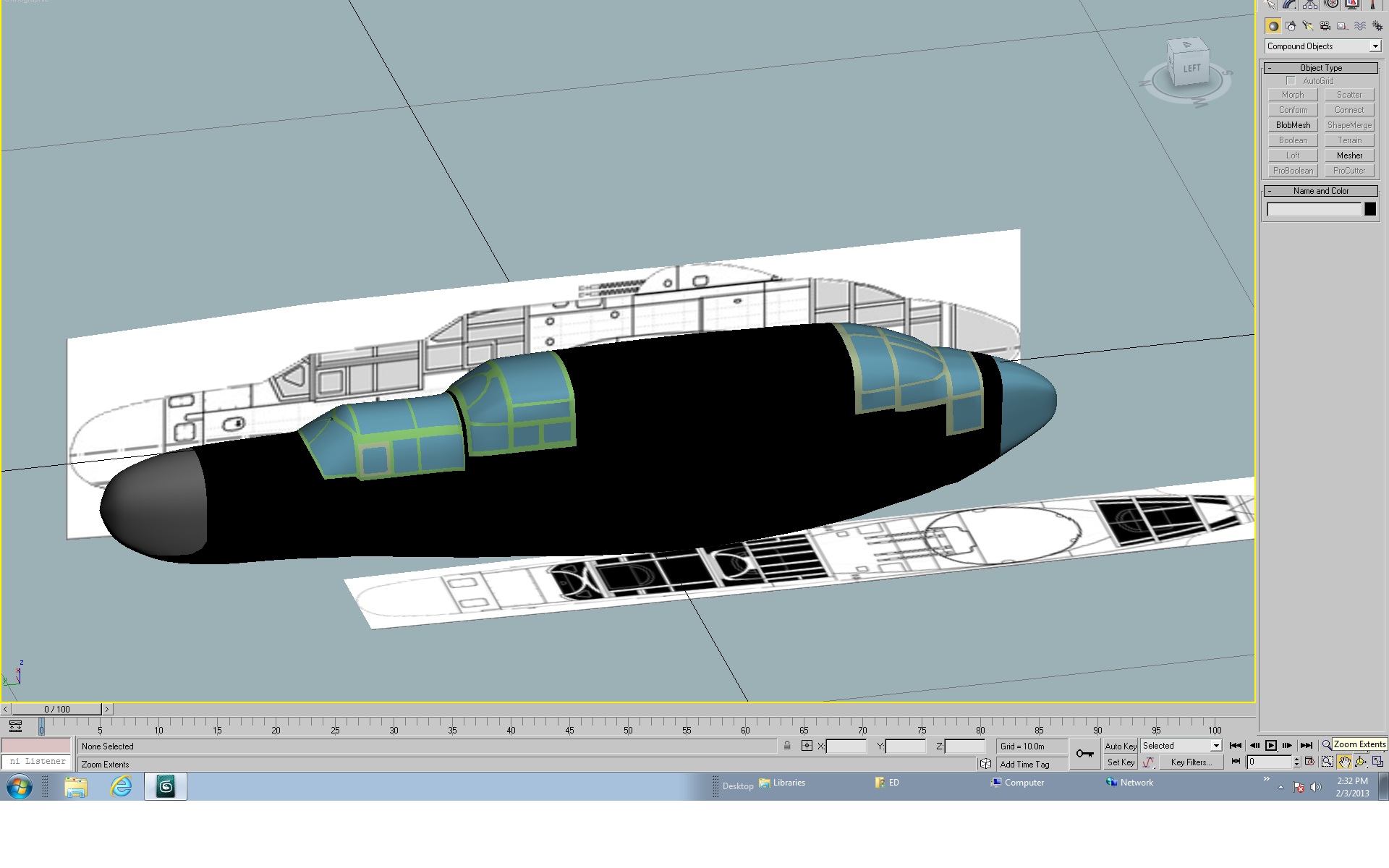Click the Set Keys key icon
The width and height of the screenshot is (1389, 868).
pyautogui.click(x=1084, y=754)
